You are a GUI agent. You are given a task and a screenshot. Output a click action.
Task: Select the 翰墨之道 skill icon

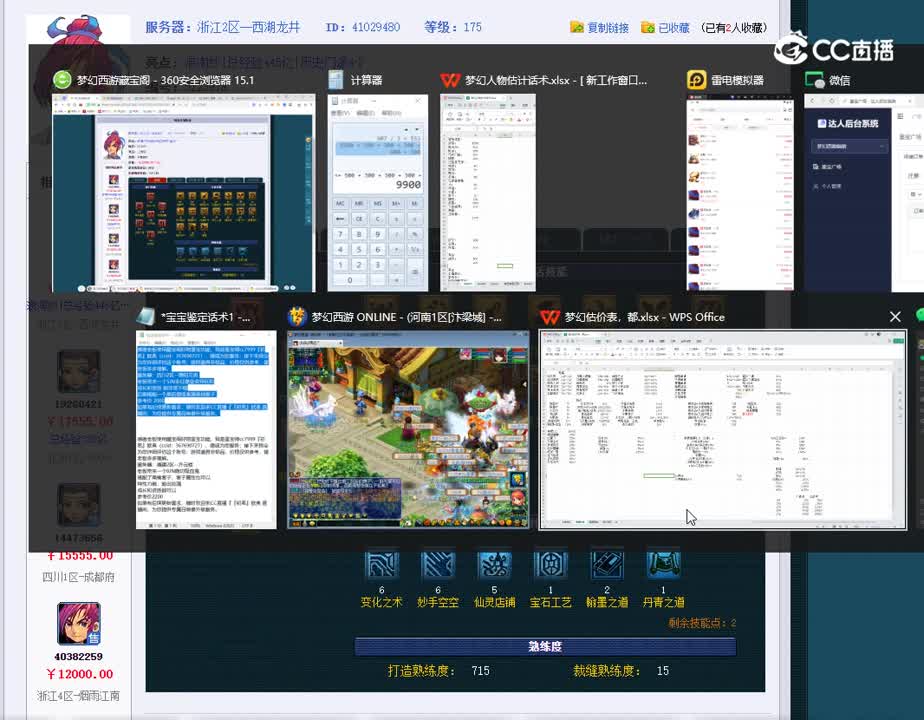point(607,564)
